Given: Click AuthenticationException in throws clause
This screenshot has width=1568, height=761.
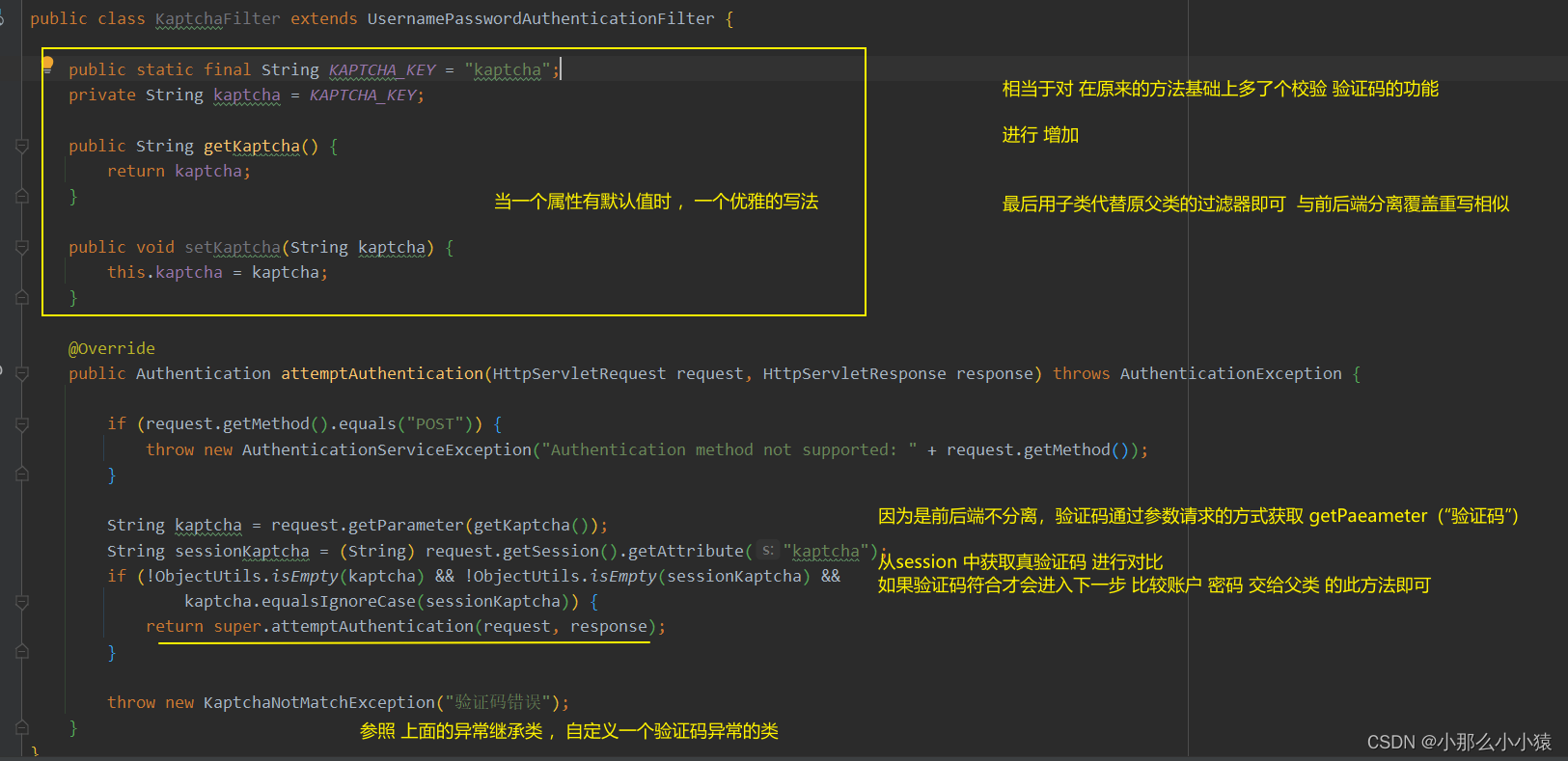Looking at the screenshot, I should pos(1231,373).
